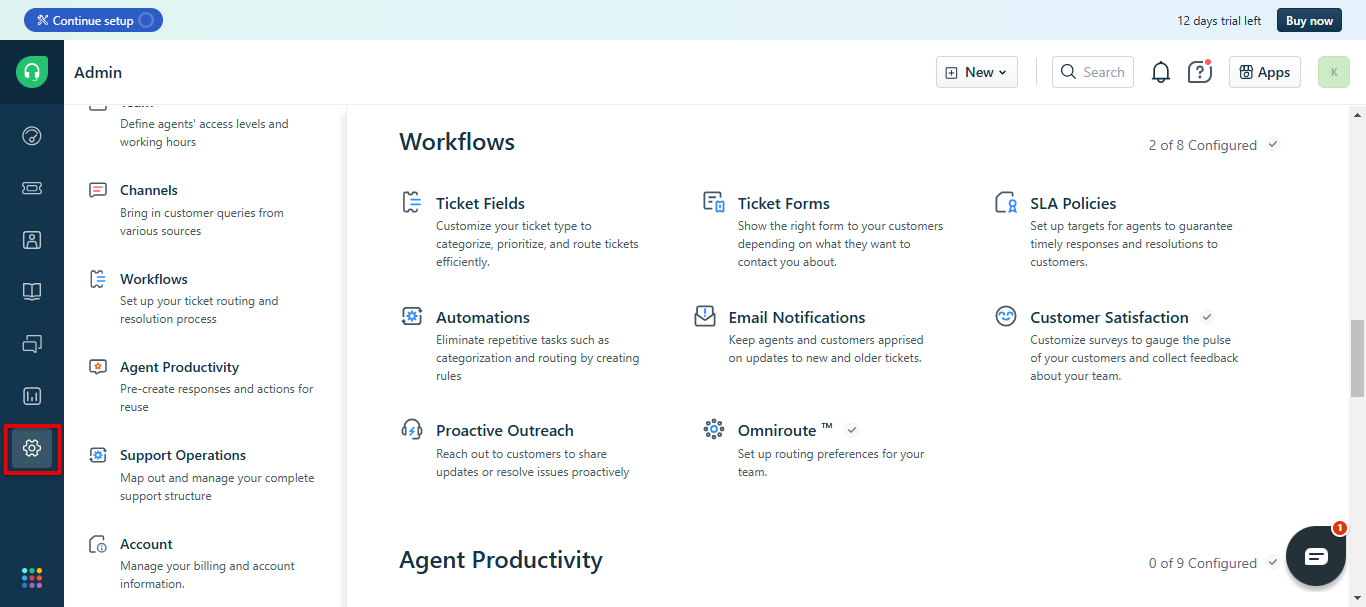Click the Omniroute icon
This screenshot has height=607, width=1366.
click(713, 430)
